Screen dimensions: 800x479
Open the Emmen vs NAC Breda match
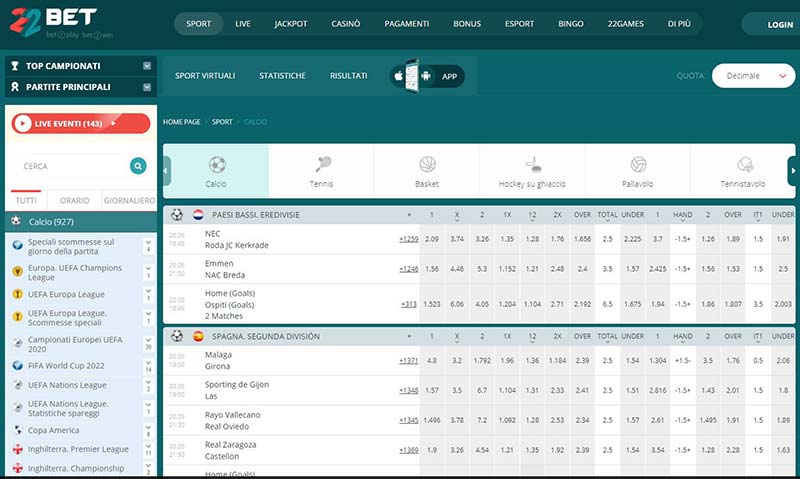tap(224, 269)
